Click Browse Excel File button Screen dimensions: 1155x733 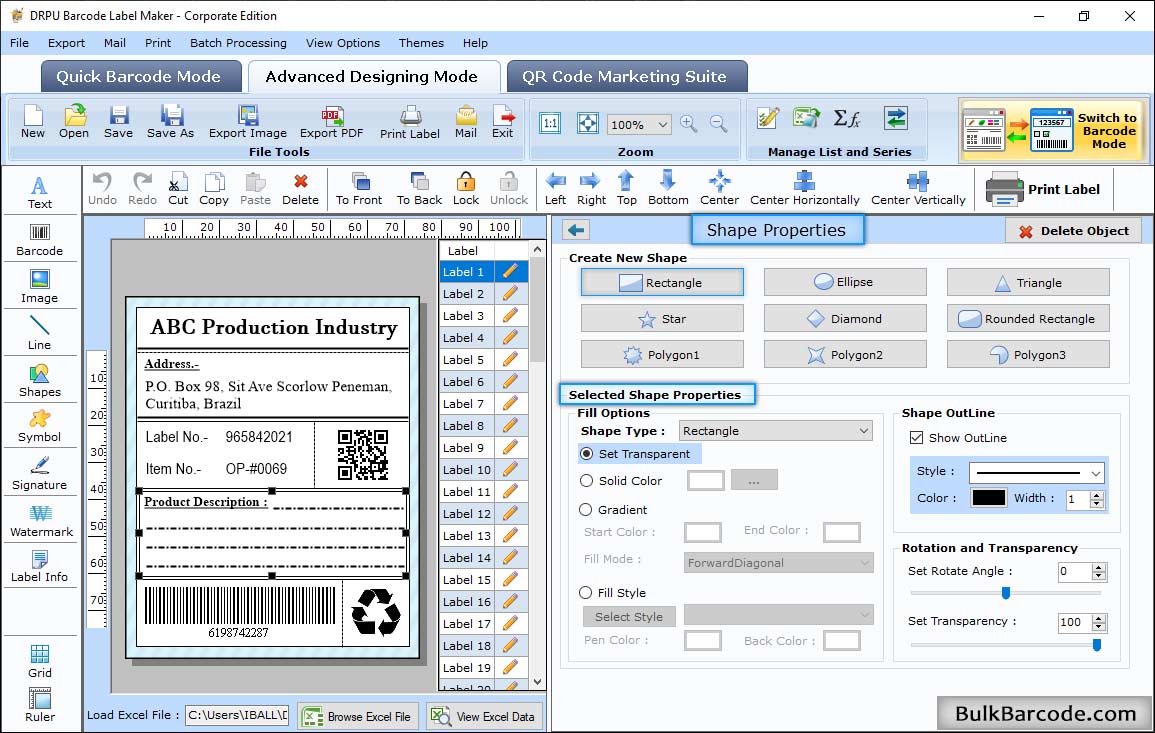tap(358, 716)
